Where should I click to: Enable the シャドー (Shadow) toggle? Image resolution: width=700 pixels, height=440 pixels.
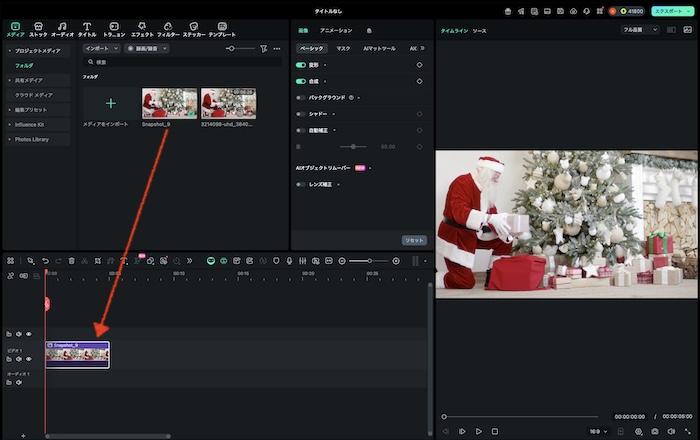coord(301,114)
